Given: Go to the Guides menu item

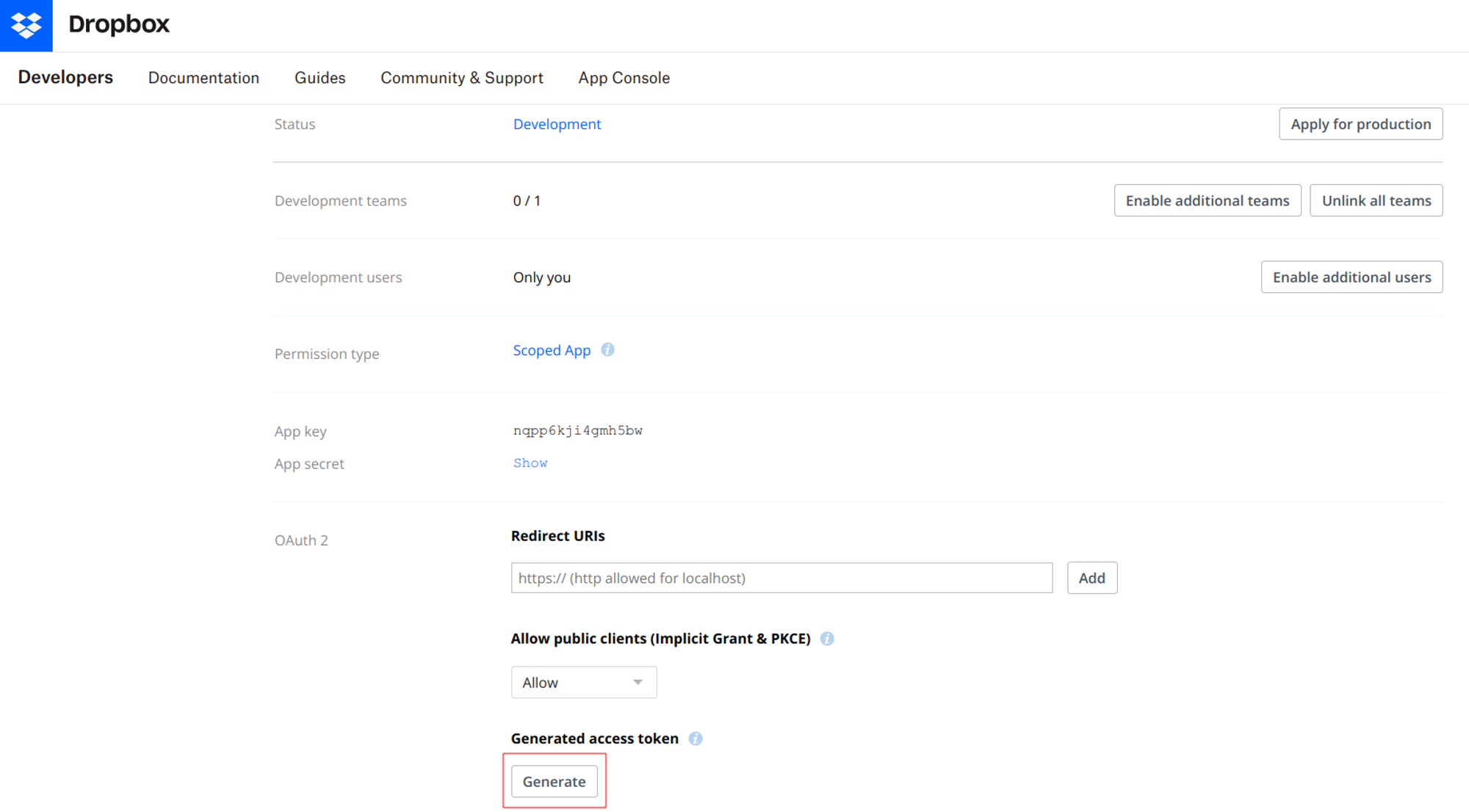Looking at the screenshot, I should 320,78.
